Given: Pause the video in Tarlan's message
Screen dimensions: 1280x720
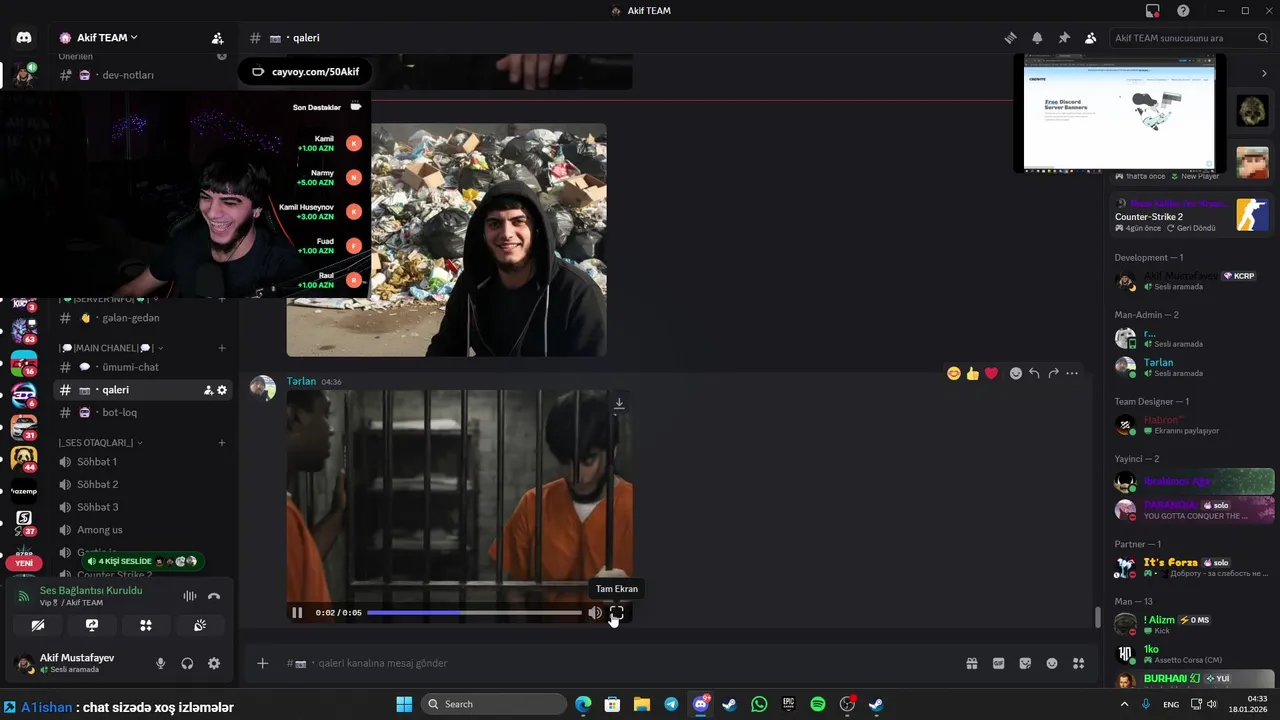Looking at the screenshot, I should click(x=297, y=613).
